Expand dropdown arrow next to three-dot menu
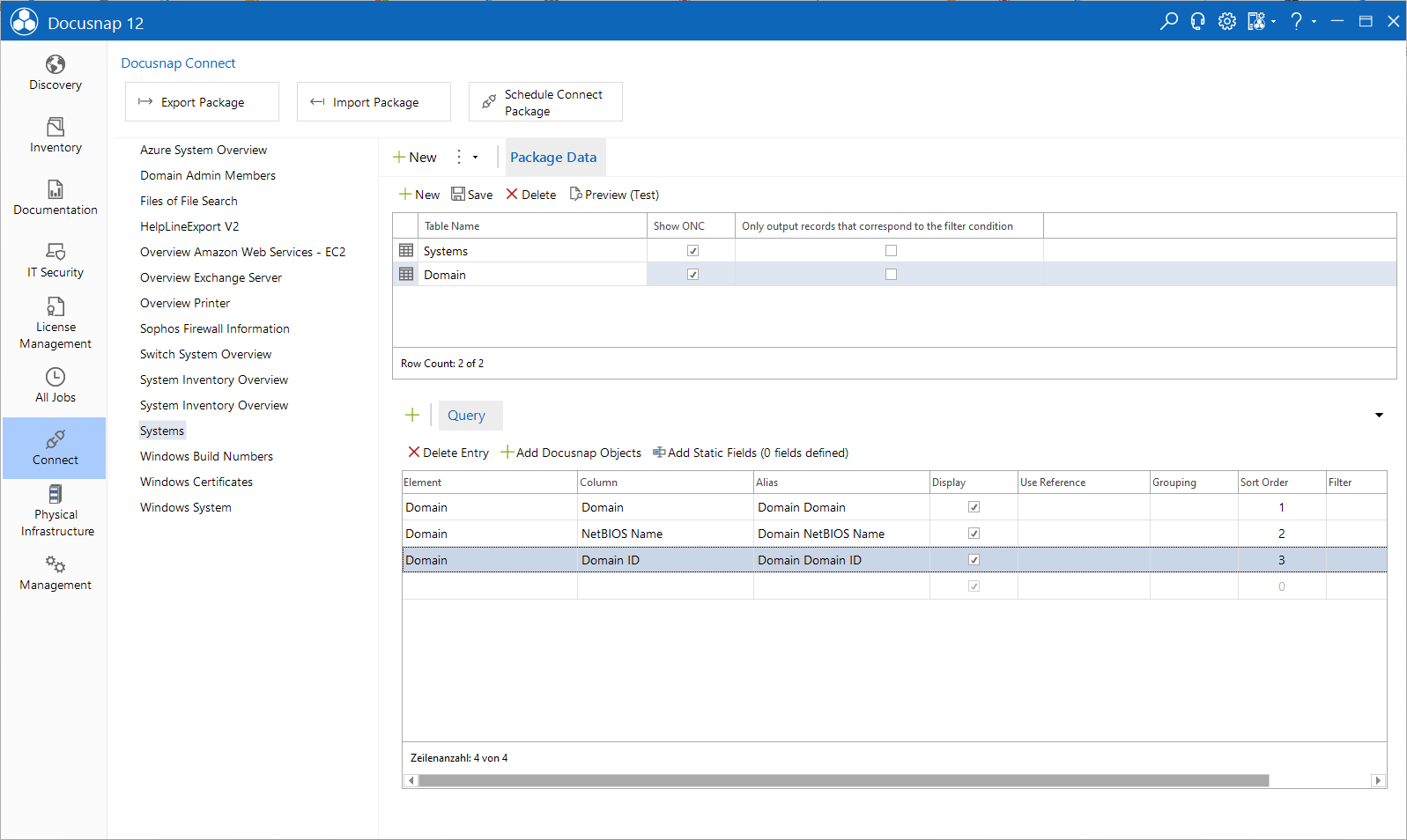Image resolution: width=1407 pixels, height=840 pixels. (x=476, y=158)
